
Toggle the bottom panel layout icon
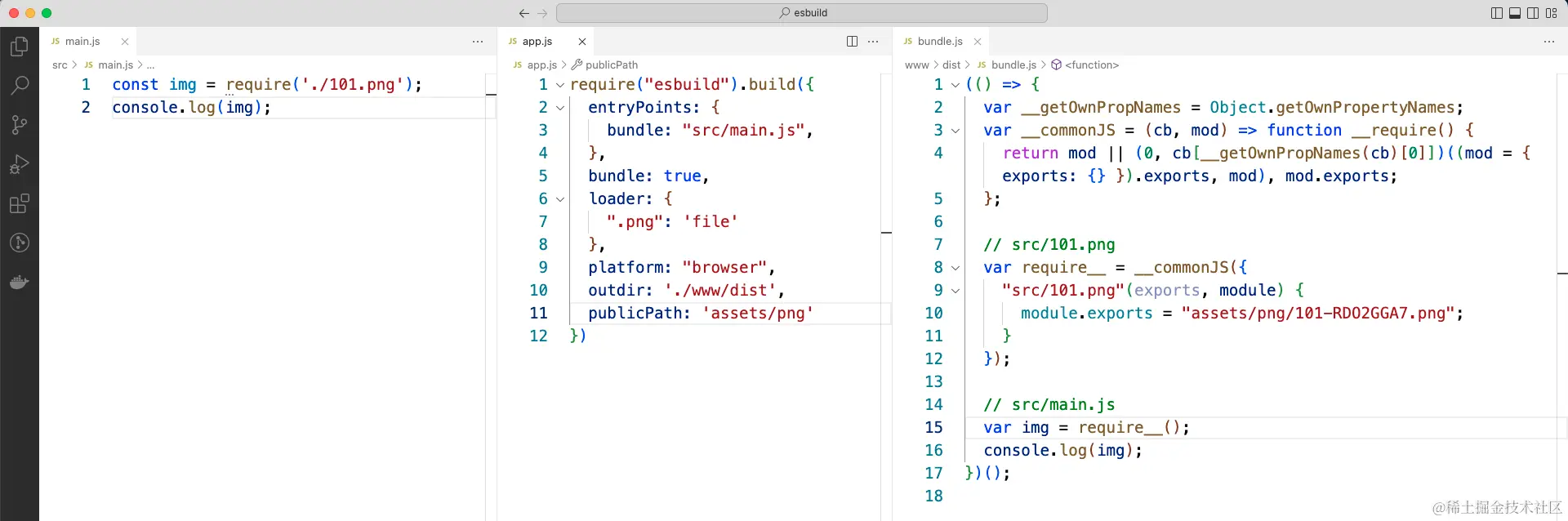pos(1515,13)
